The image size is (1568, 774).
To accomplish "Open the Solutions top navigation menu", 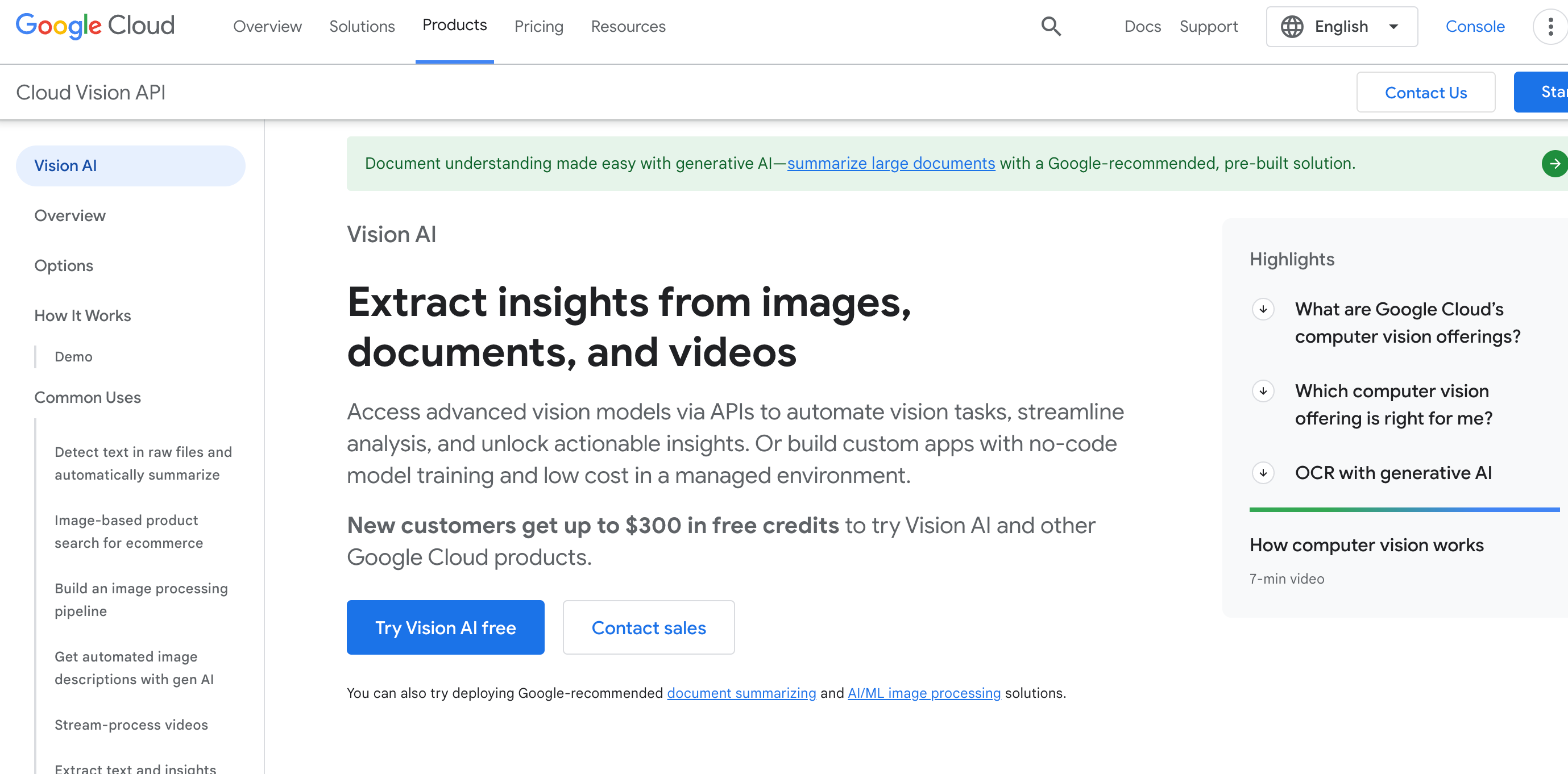I will [362, 26].
